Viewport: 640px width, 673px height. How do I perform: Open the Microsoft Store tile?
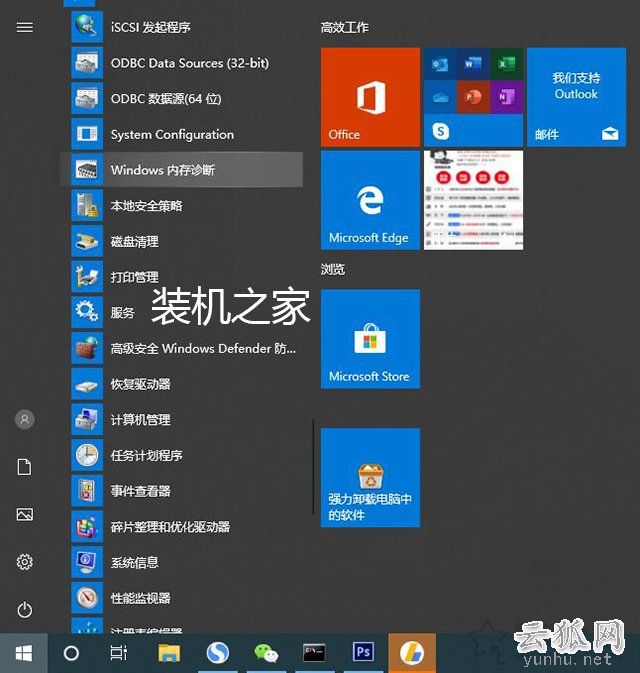pos(370,339)
